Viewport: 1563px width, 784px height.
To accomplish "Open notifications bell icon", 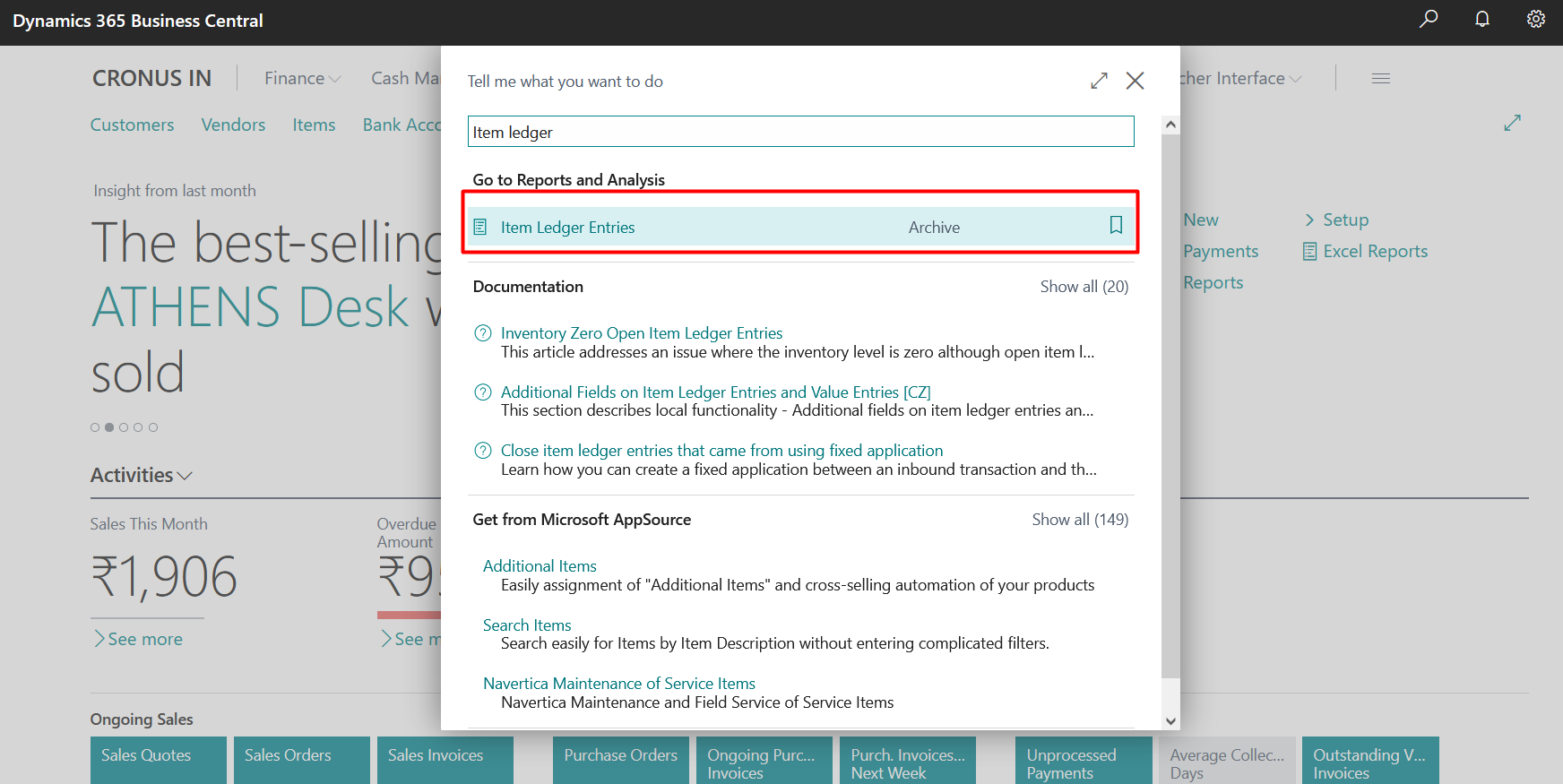I will tap(1482, 19).
